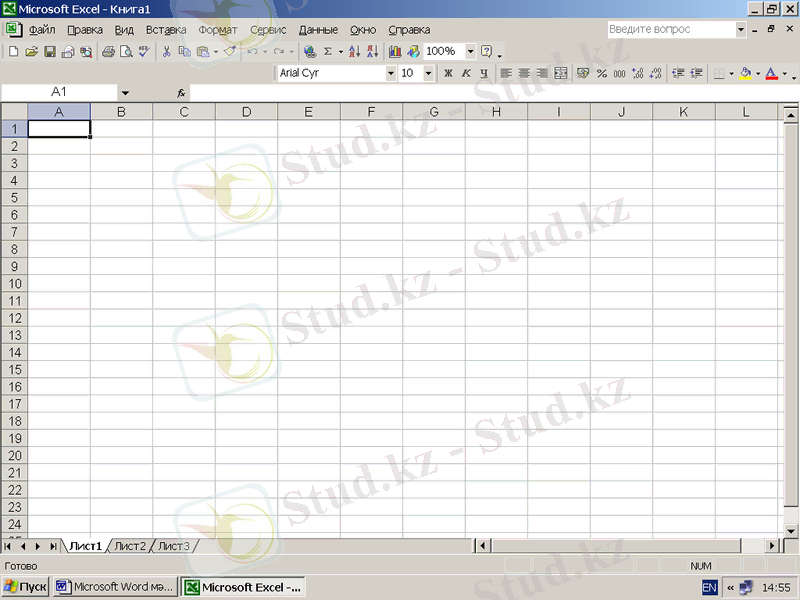Select column D header
This screenshot has height=600, width=800.
[246, 112]
